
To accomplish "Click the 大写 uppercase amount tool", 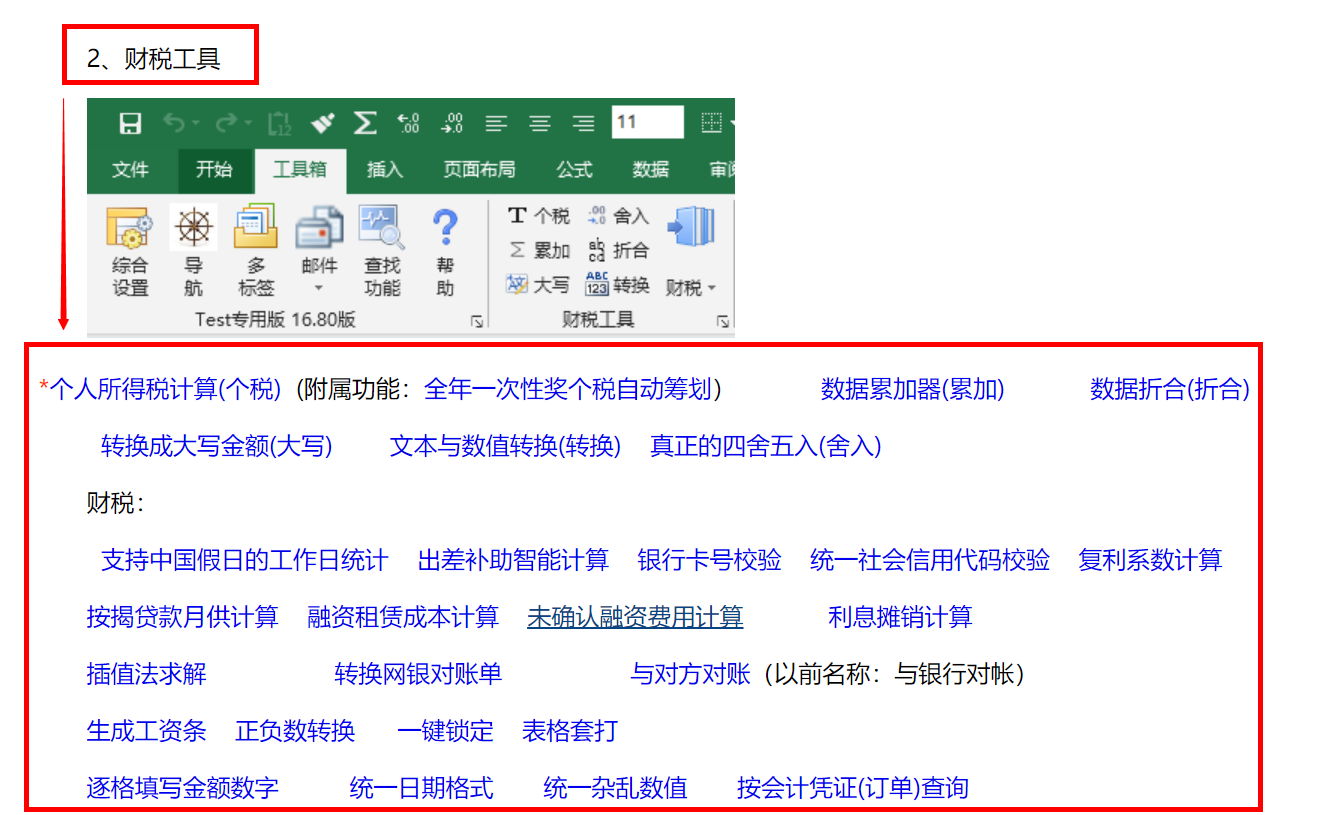I will [538, 285].
